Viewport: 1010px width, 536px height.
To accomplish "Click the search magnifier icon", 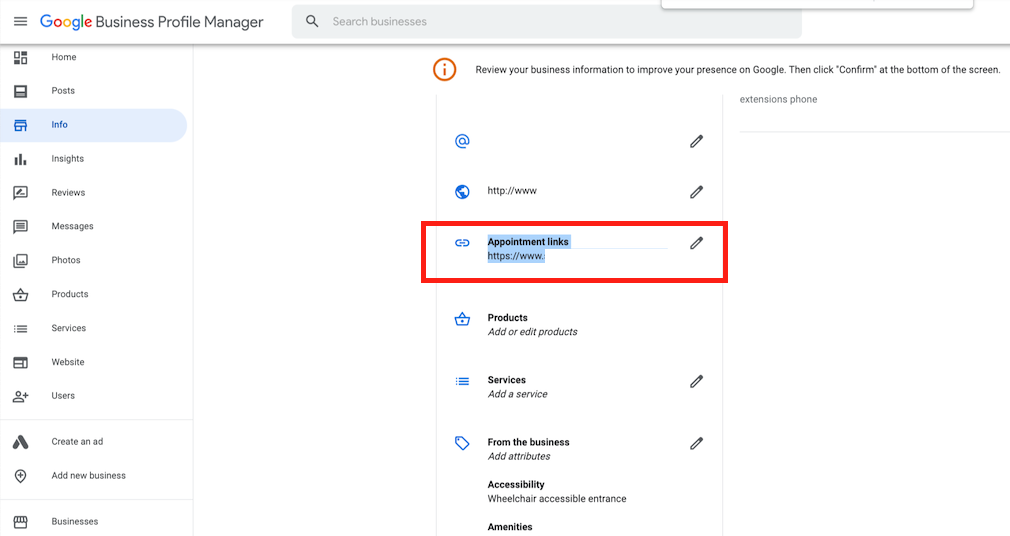I will pyautogui.click(x=312, y=21).
